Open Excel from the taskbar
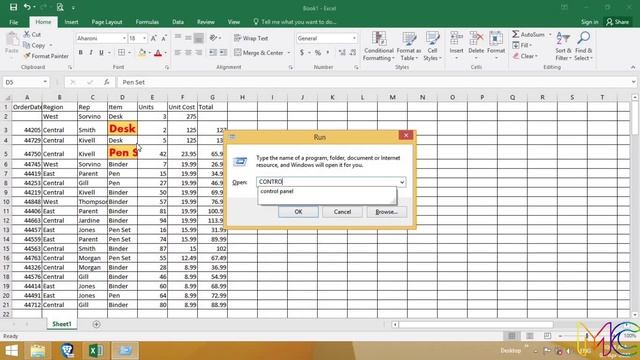Image resolution: width=640 pixels, height=360 pixels. pyautogui.click(x=95, y=351)
